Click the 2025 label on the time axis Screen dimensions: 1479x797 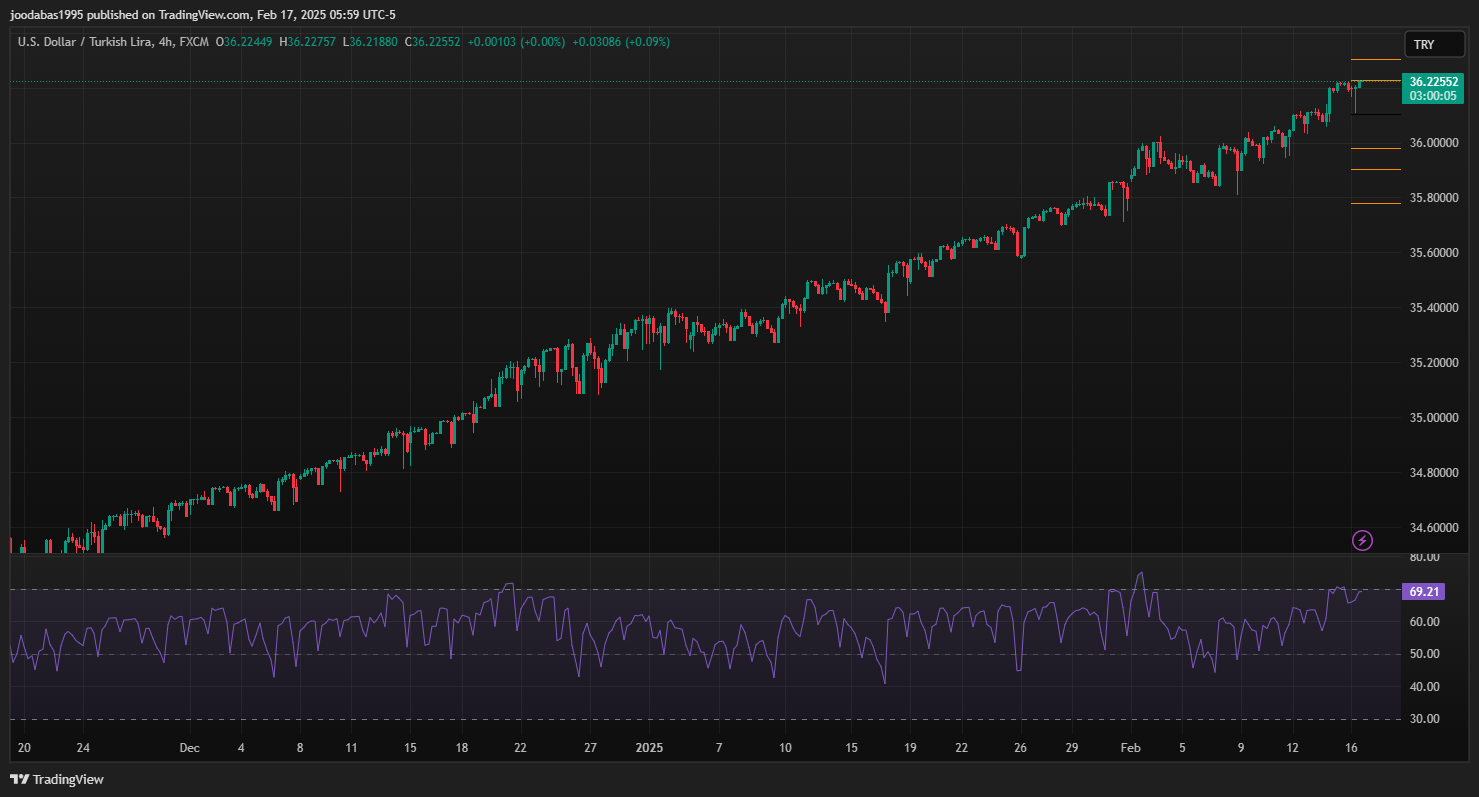649,748
